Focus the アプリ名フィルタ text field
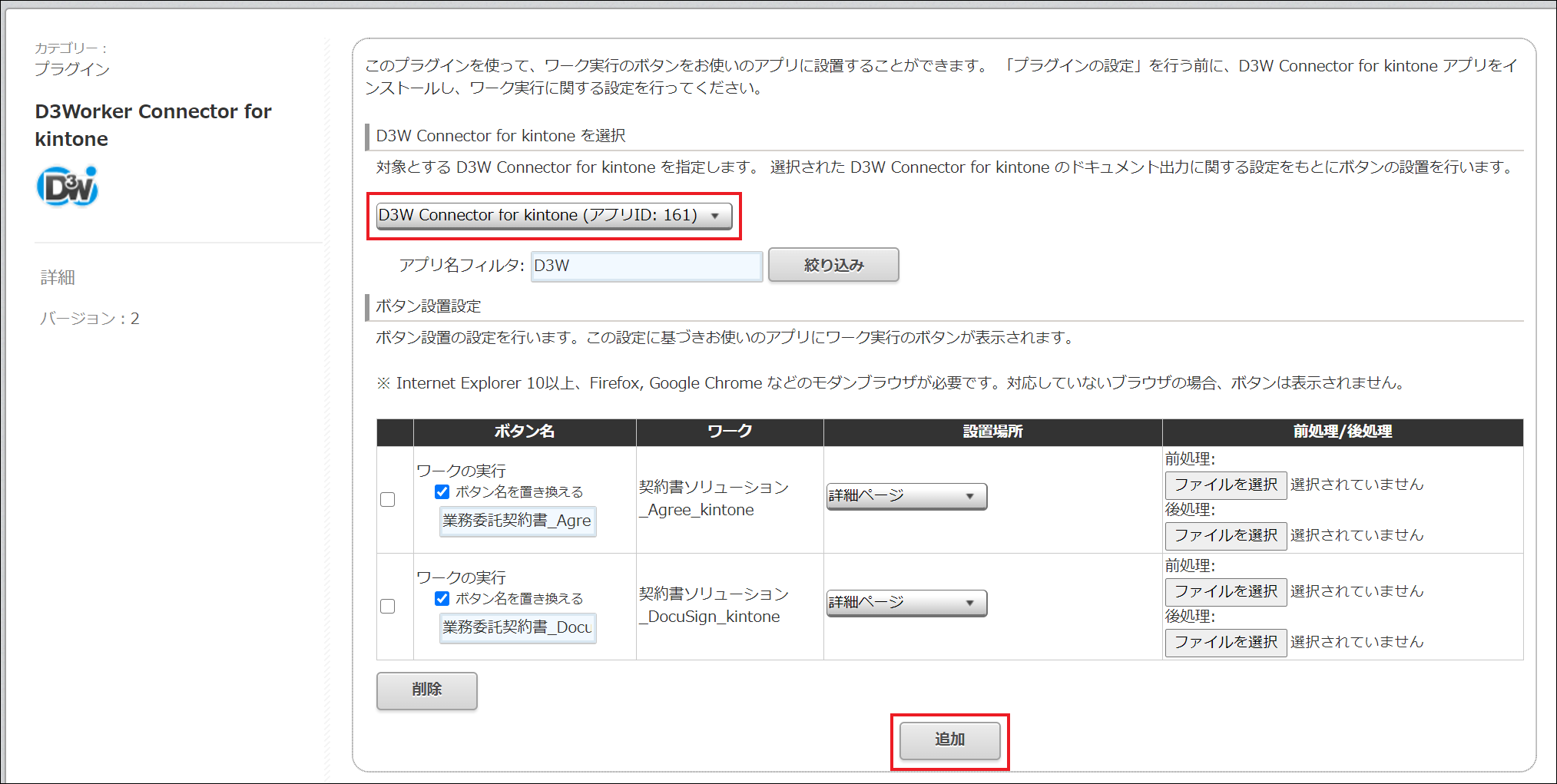Viewport: 1557px width, 784px height. (x=646, y=266)
